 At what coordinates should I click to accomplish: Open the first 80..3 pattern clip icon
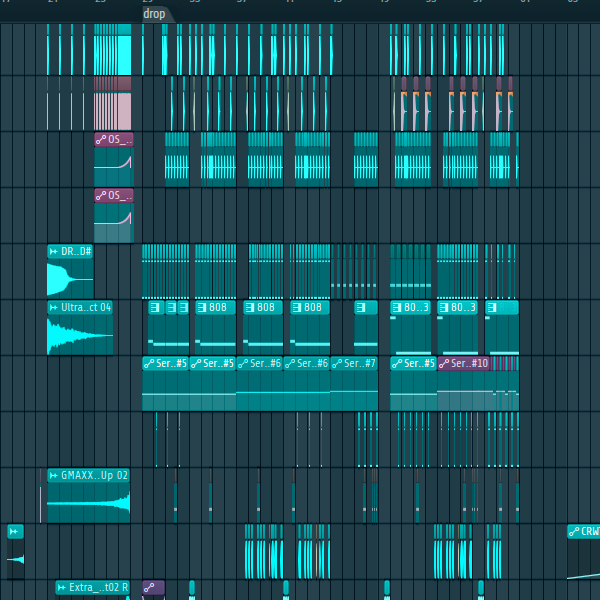[397, 307]
